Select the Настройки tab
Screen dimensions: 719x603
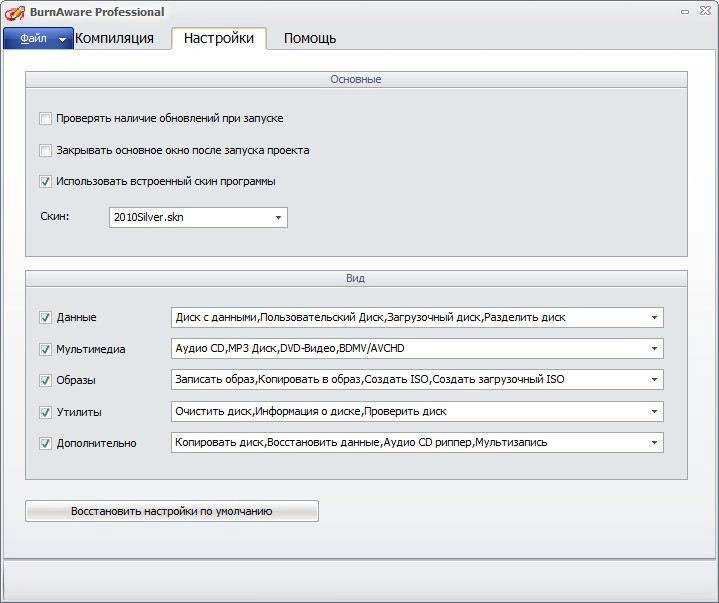click(219, 38)
